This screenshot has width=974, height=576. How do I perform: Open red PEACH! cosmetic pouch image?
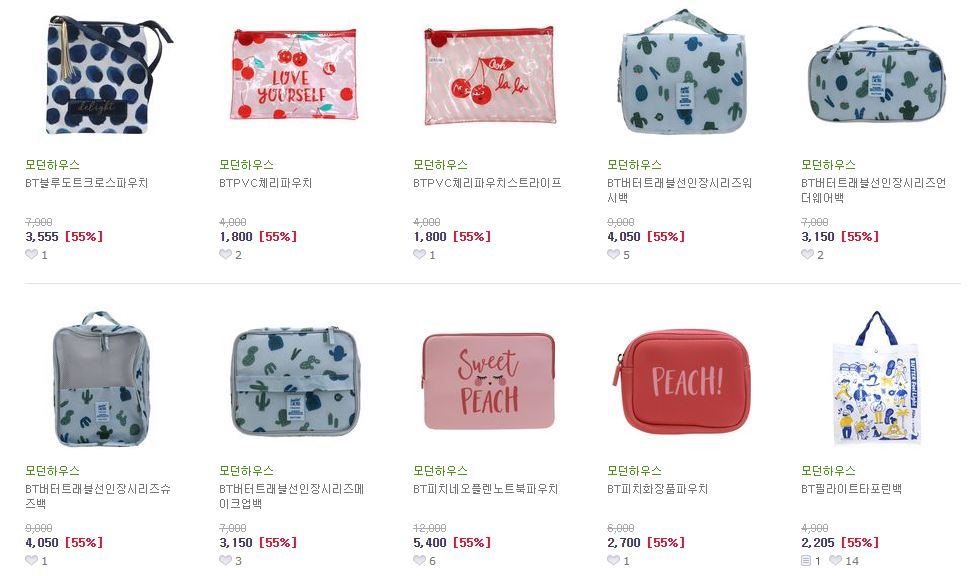point(681,381)
